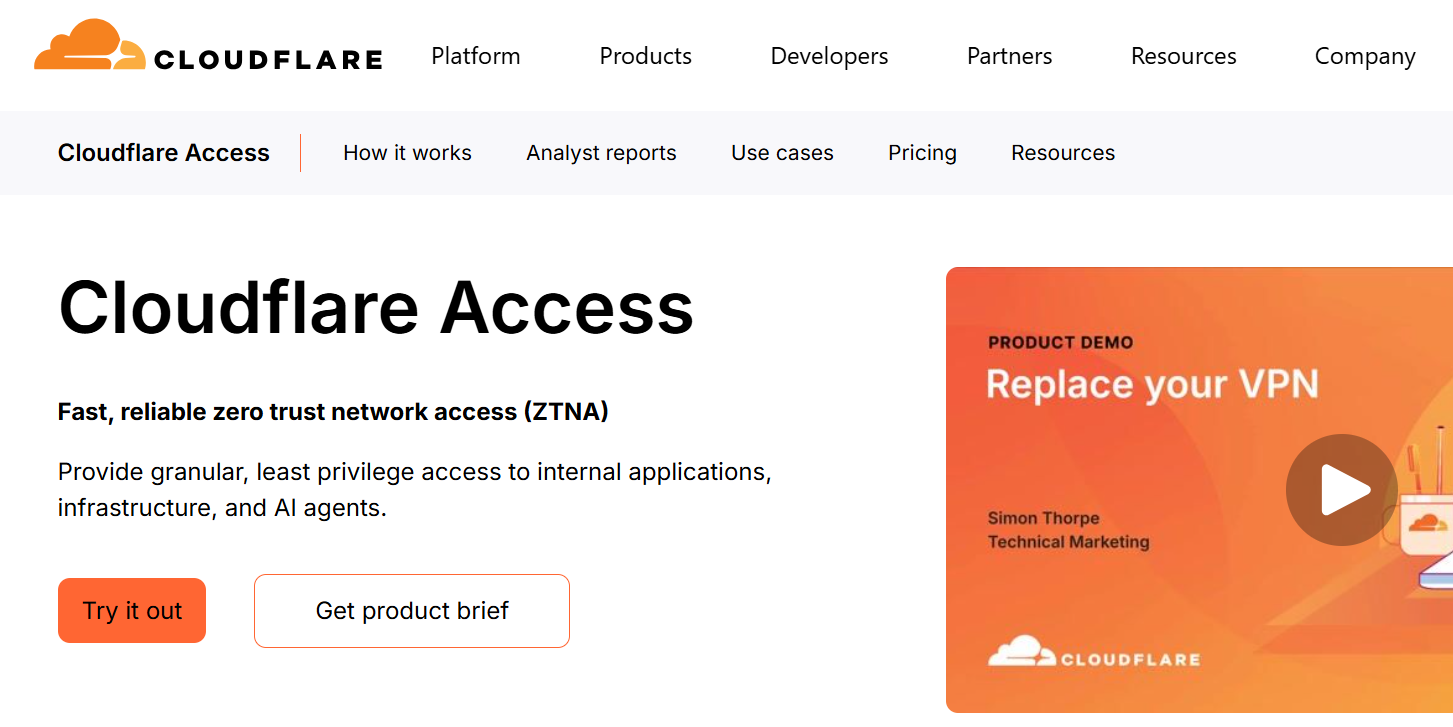Click the Get product brief button
The image size is (1453, 727).
[412, 611]
